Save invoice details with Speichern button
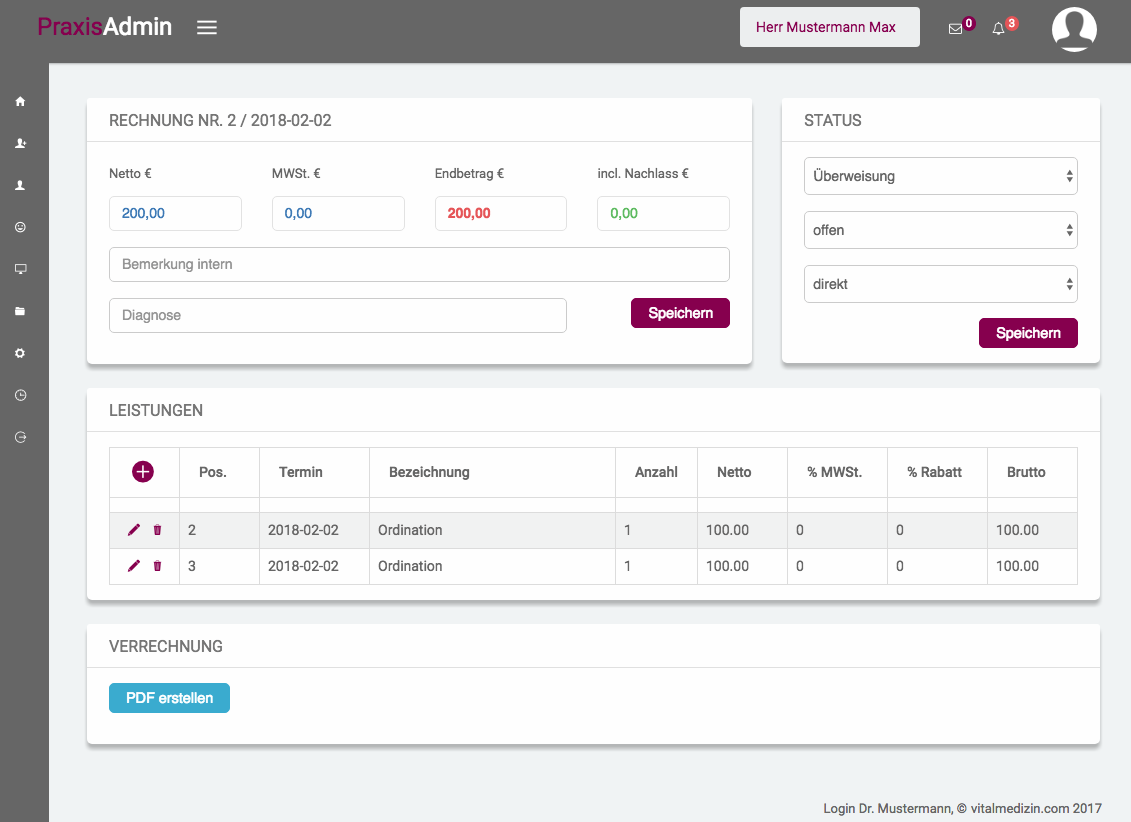The image size is (1131, 822). click(x=680, y=313)
